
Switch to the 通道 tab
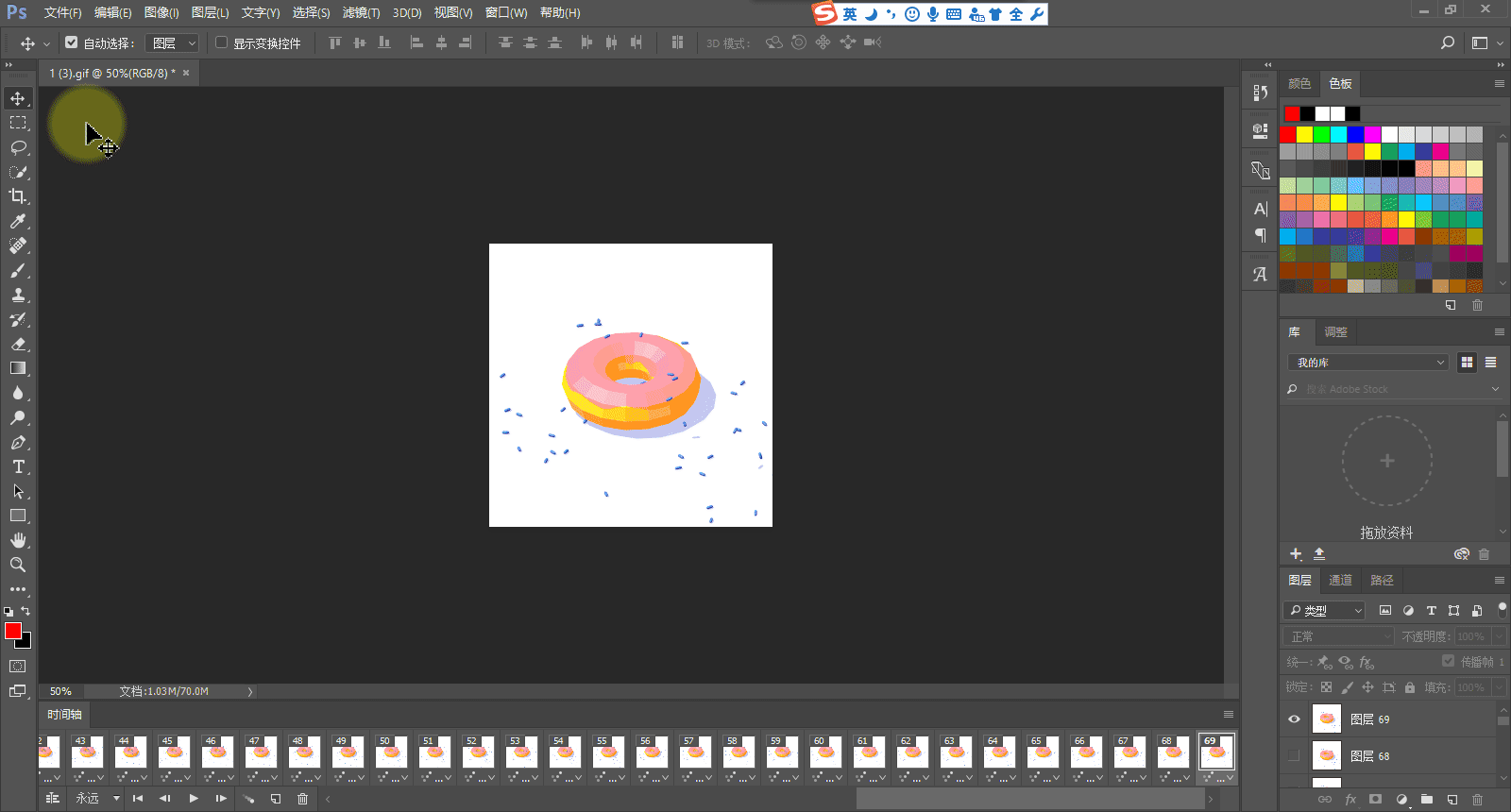tap(1340, 580)
